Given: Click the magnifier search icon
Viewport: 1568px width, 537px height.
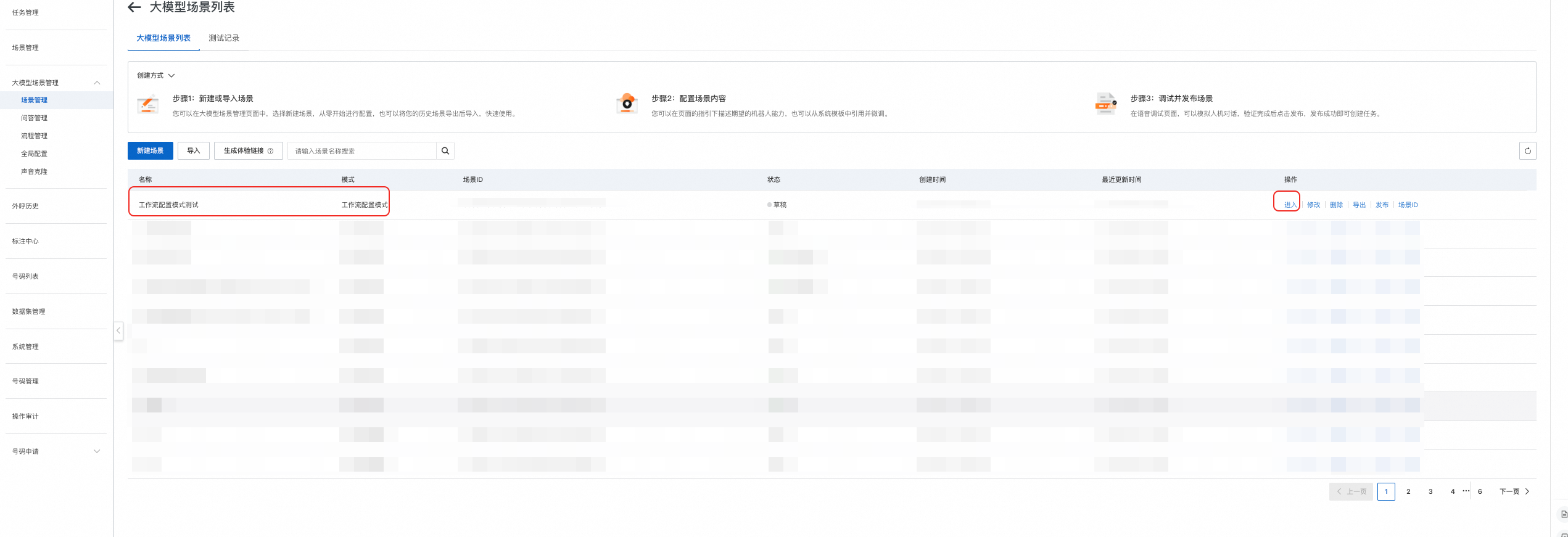Looking at the screenshot, I should pyautogui.click(x=445, y=151).
